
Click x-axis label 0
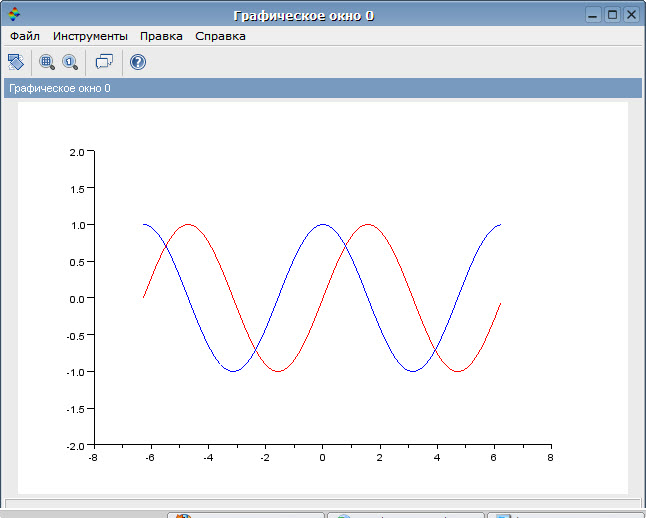[x=322, y=457]
